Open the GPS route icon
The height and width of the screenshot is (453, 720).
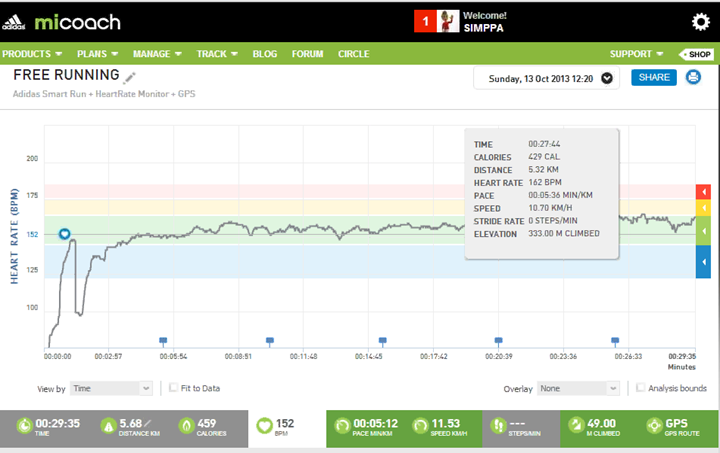(x=654, y=426)
